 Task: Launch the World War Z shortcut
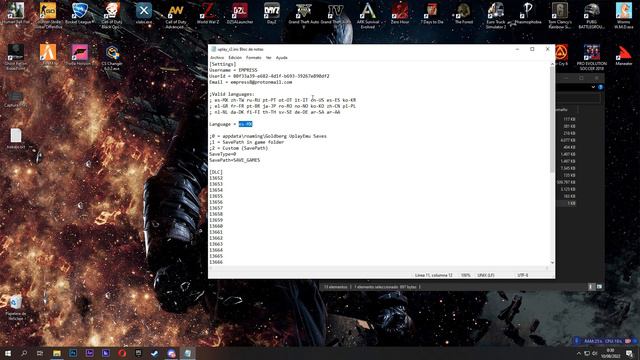pyautogui.click(x=208, y=13)
